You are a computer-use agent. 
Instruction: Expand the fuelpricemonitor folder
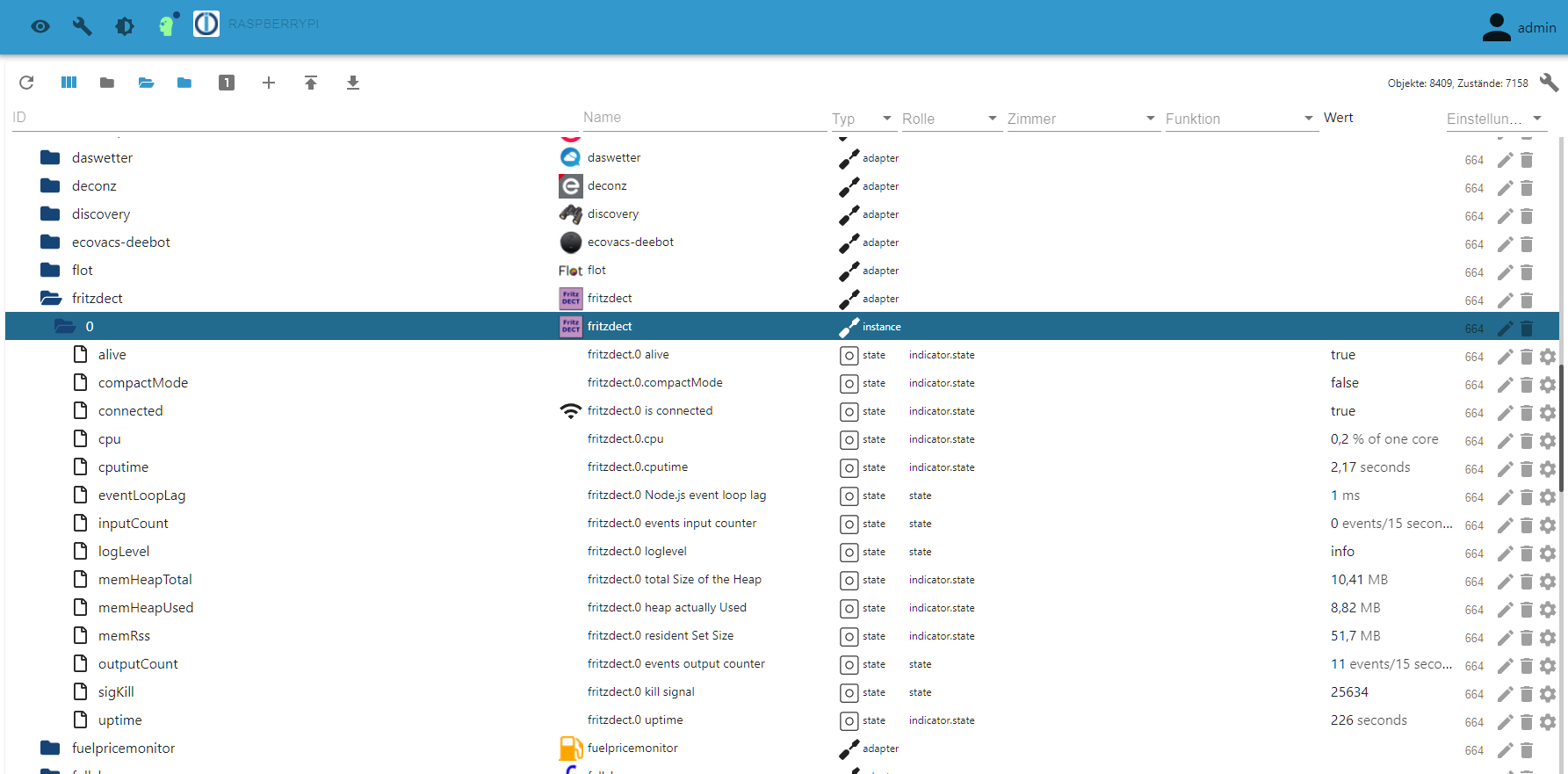tap(50, 749)
